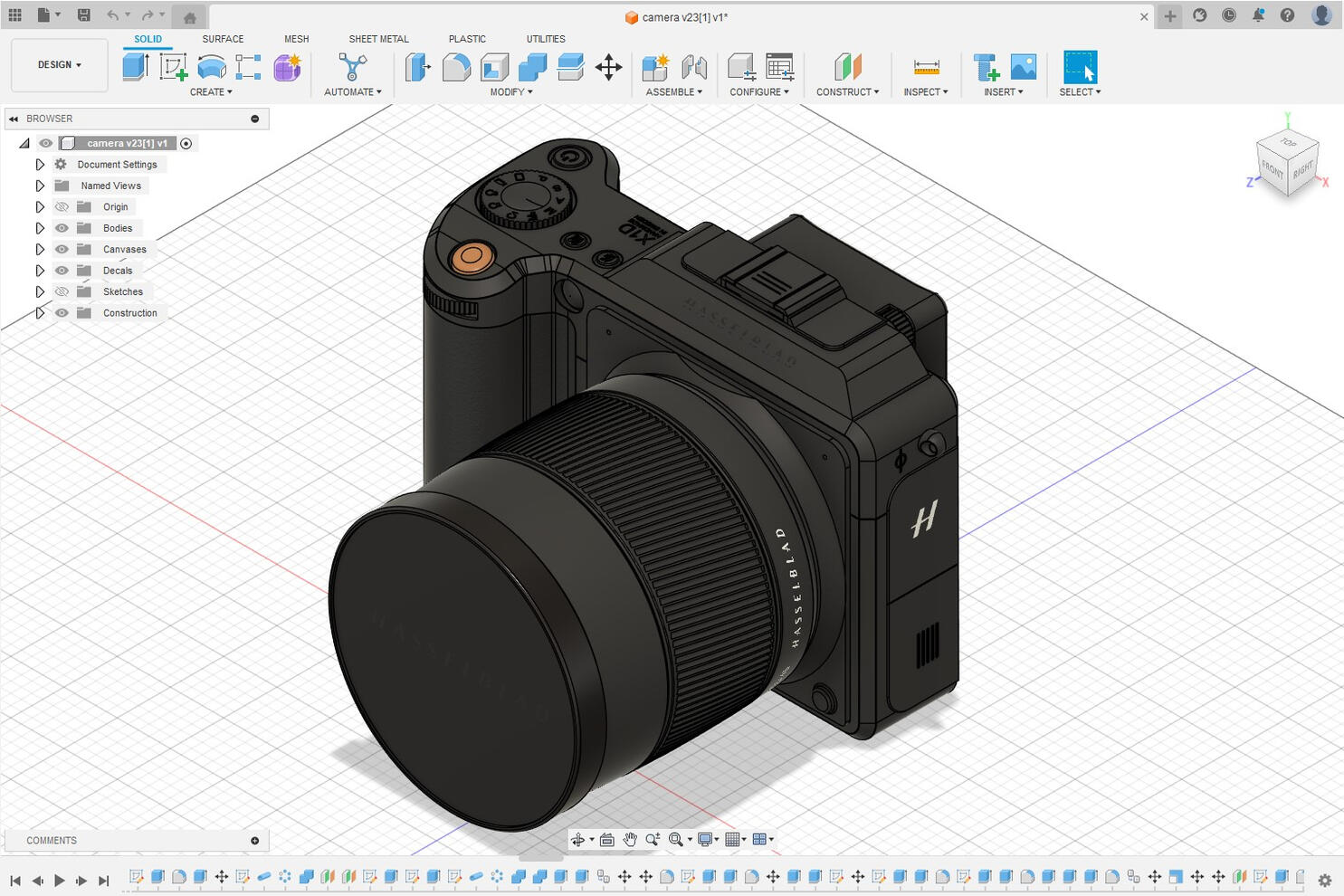Open the CONSTRUCT dropdown menu
The image size is (1344, 896).
tap(847, 92)
